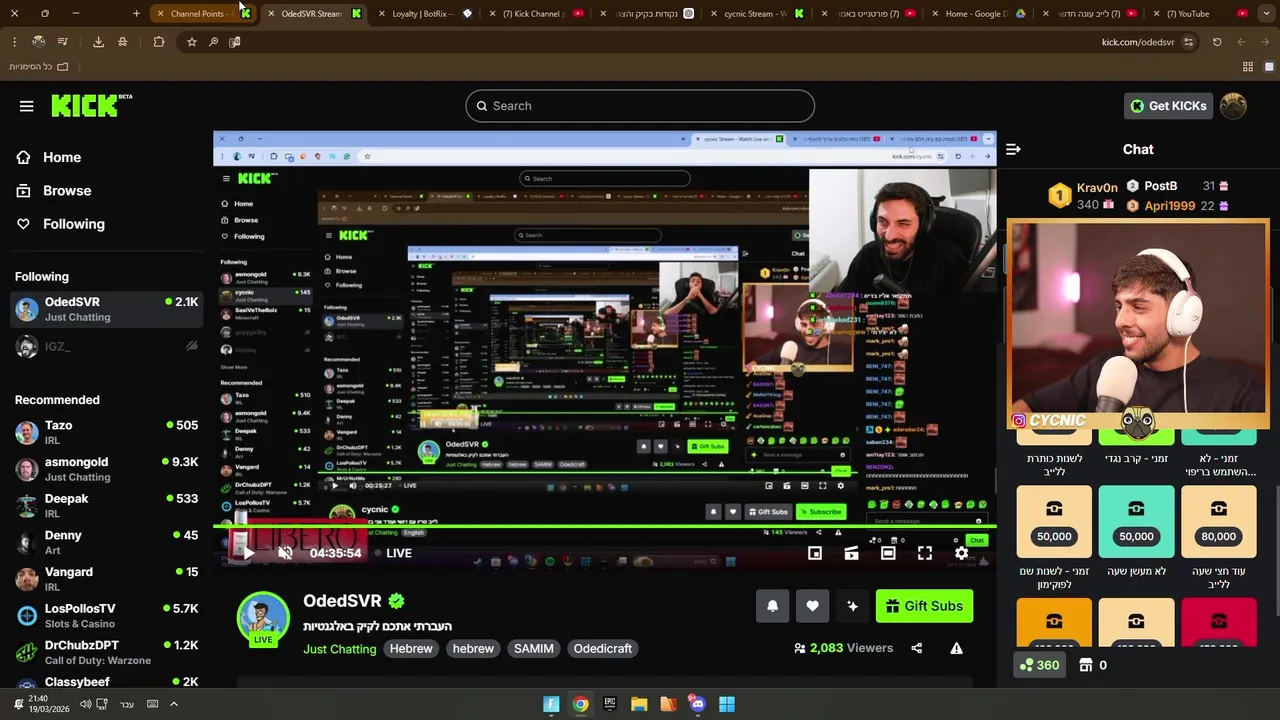Viewport: 1280px width, 720px height.
Task: Click the channel points 360 balance
Action: click(1039, 665)
